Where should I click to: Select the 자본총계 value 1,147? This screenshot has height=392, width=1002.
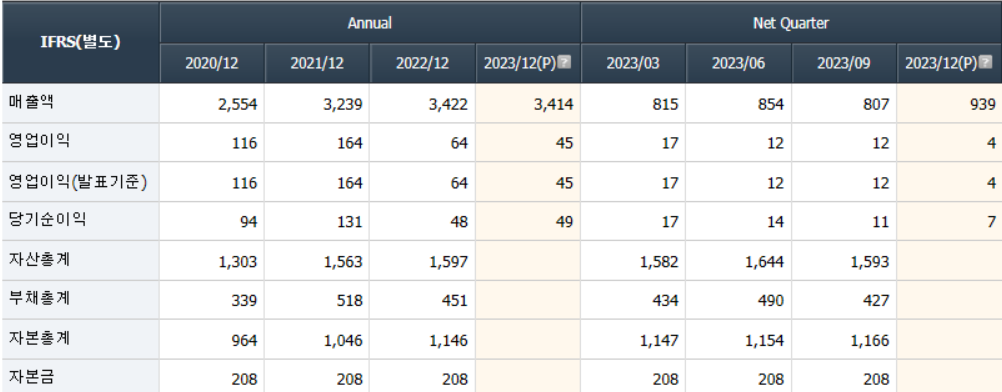click(660, 340)
